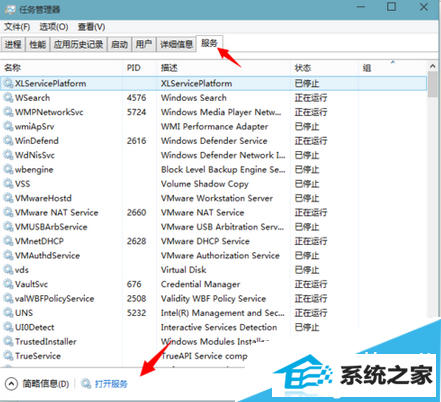Sort services by 名称 column header

[x=62, y=68]
